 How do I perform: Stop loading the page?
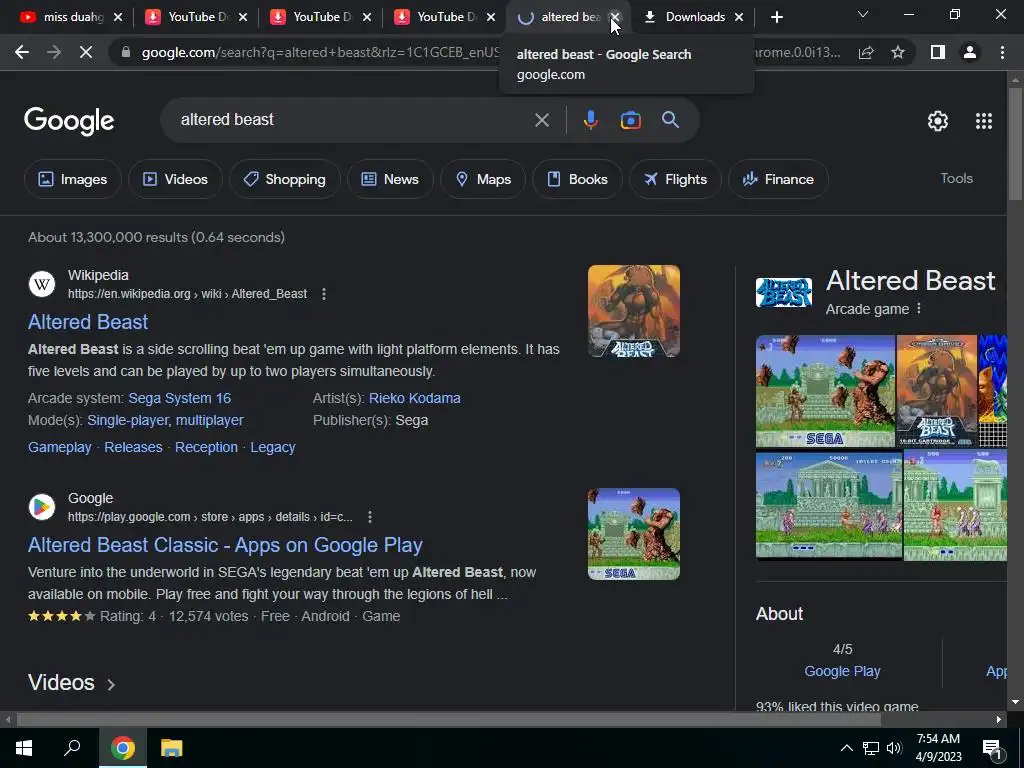click(x=86, y=52)
